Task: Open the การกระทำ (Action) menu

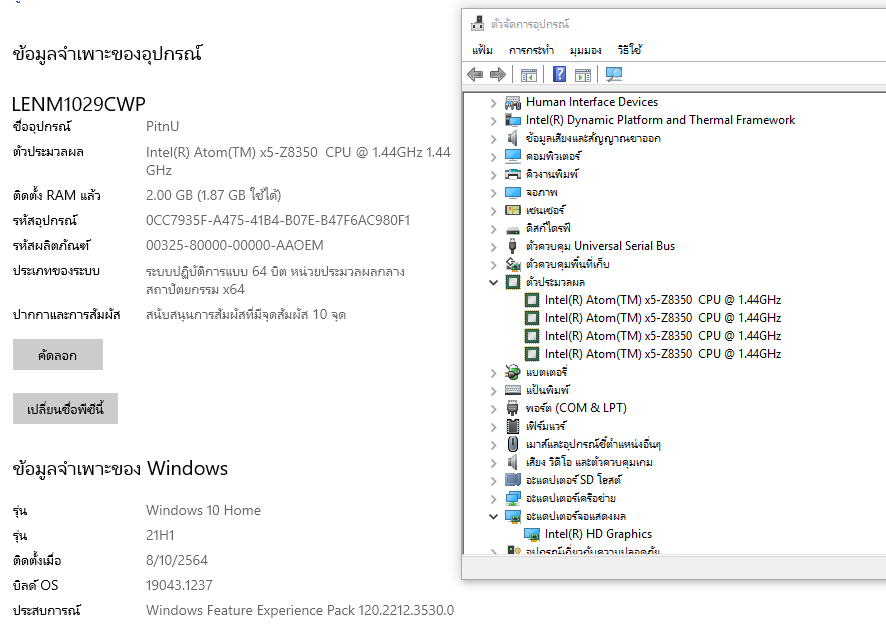Action: tap(531, 50)
